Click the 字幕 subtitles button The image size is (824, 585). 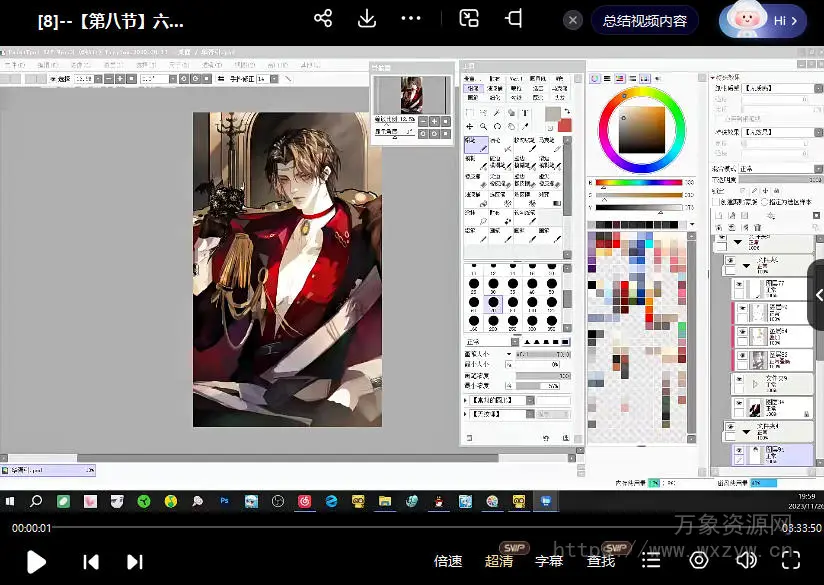[x=549, y=561]
